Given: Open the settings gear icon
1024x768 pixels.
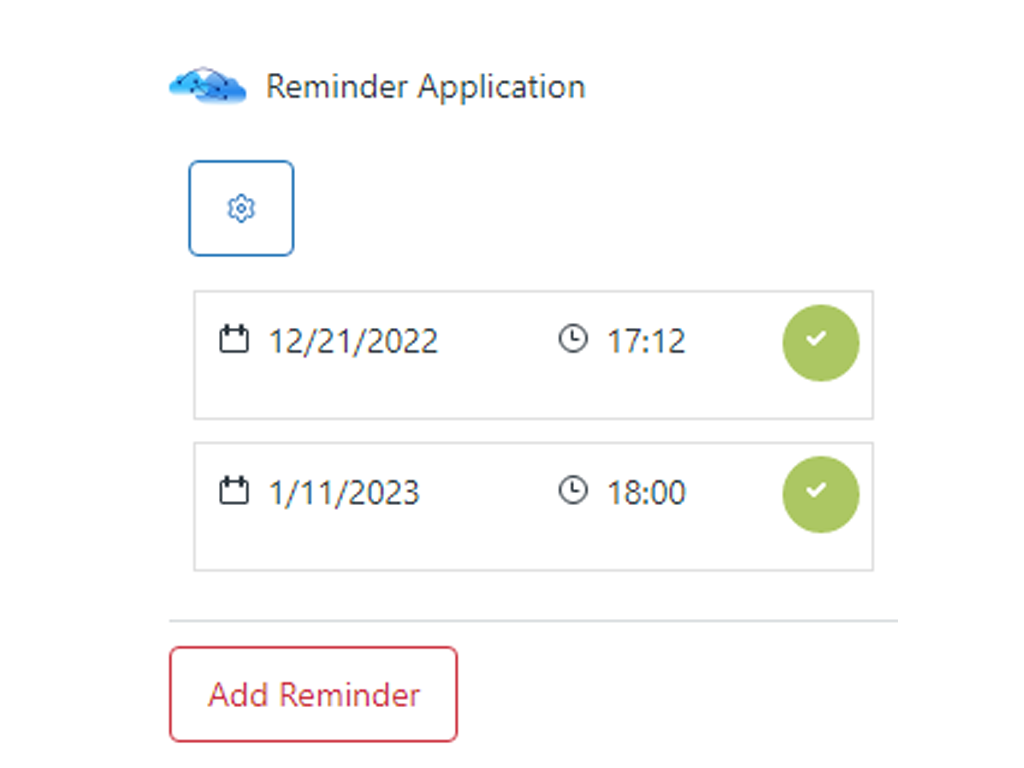Looking at the screenshot, I should point(240,208).
